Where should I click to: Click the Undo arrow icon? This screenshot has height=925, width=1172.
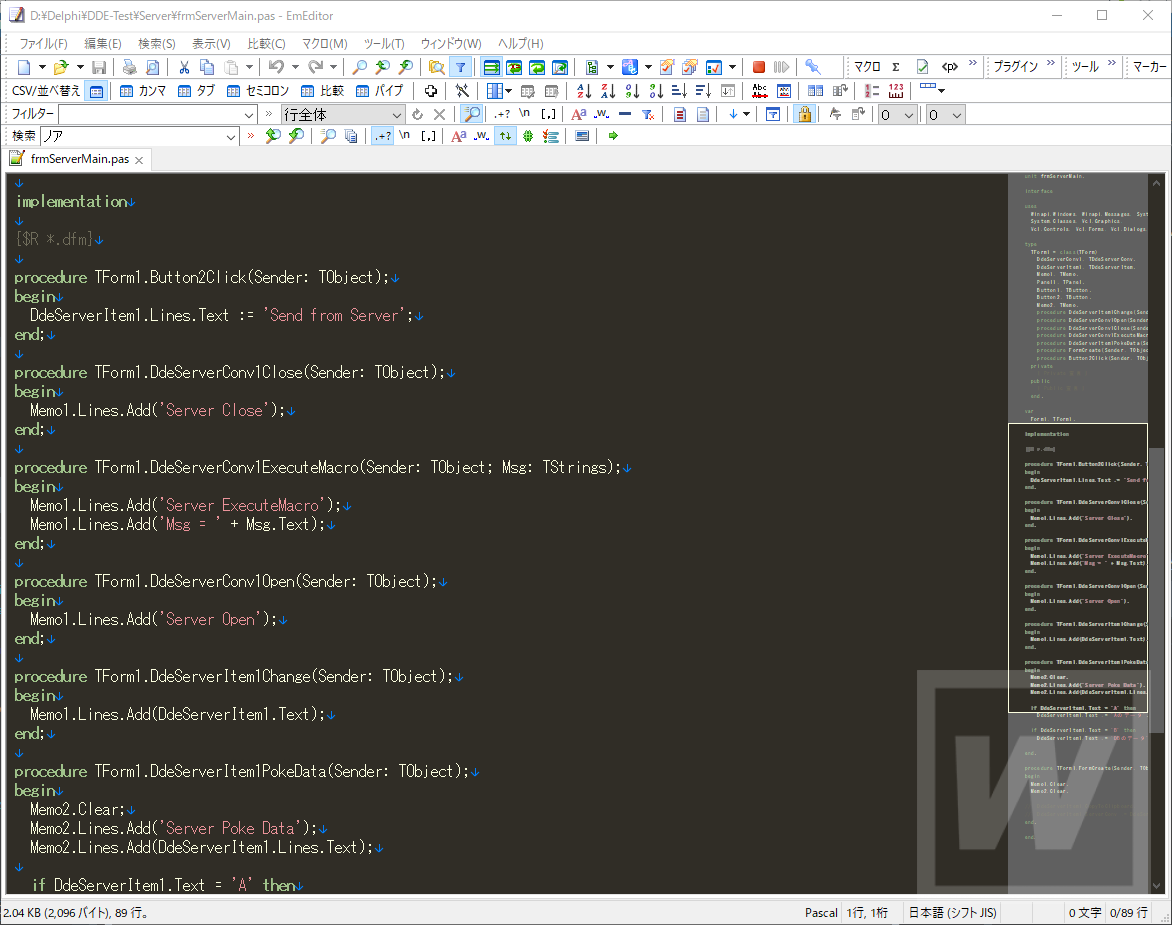[x=276, y=67]
